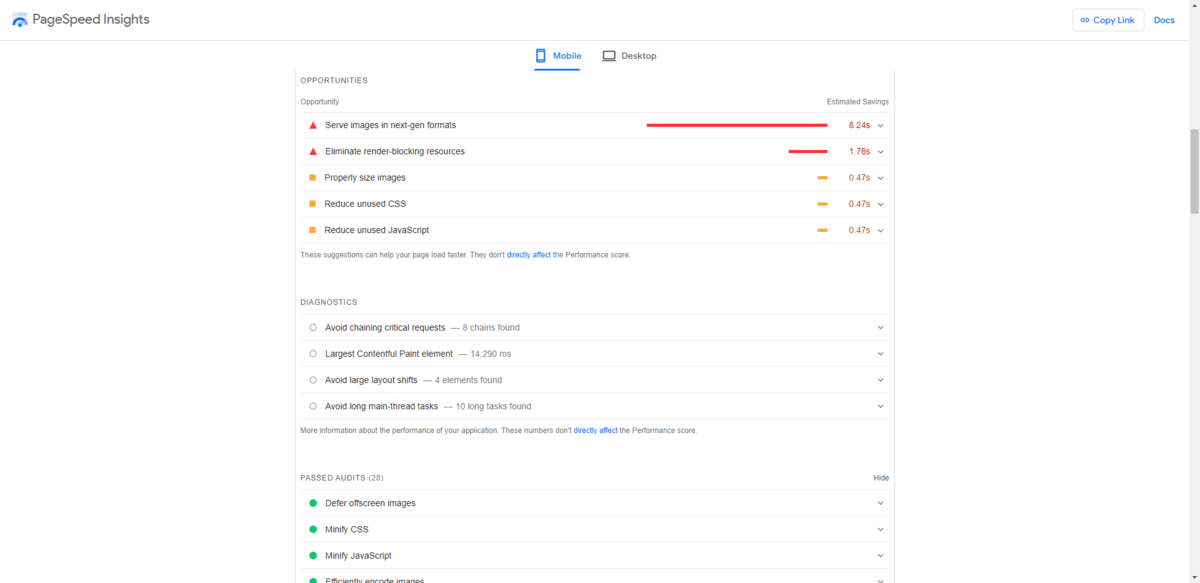Click the PageSpeed Insights logo icon
1200x583 pixels.
(20, 20)
